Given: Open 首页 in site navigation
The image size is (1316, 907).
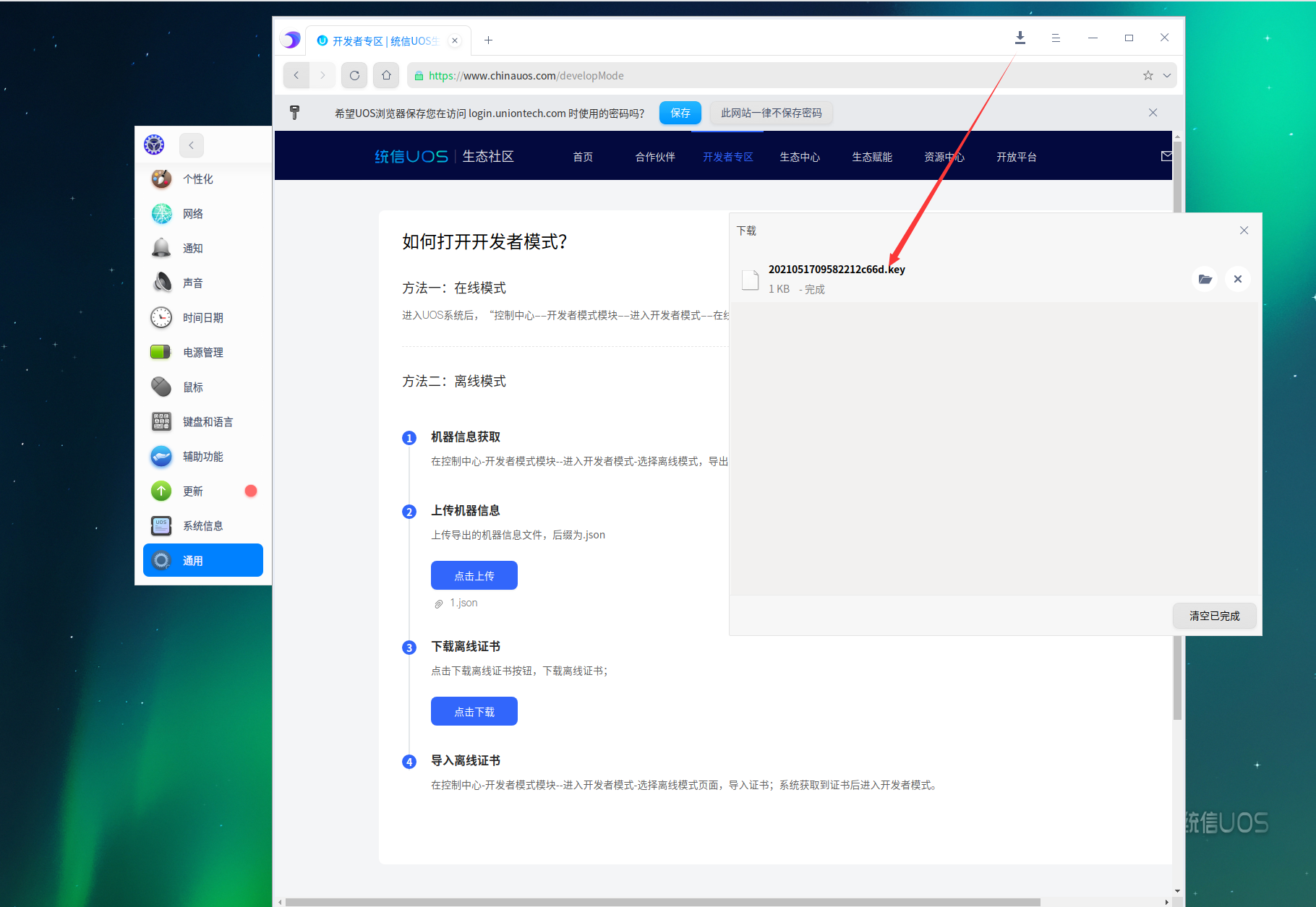Looking at the screenshot, I should (x=583, y=157).
